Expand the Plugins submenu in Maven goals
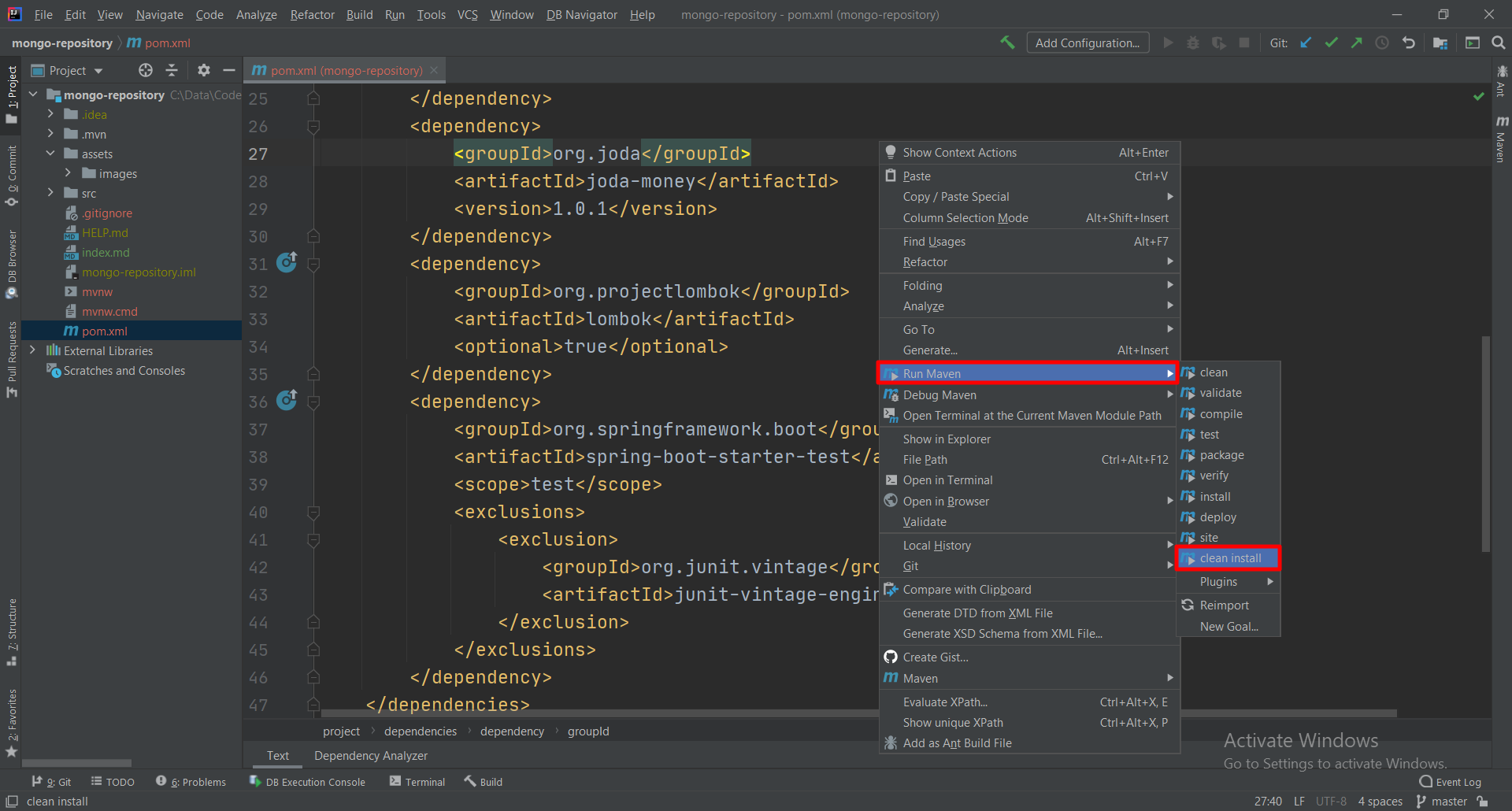The height and width of the screenshot is (811, 1512). point(1228,582)
